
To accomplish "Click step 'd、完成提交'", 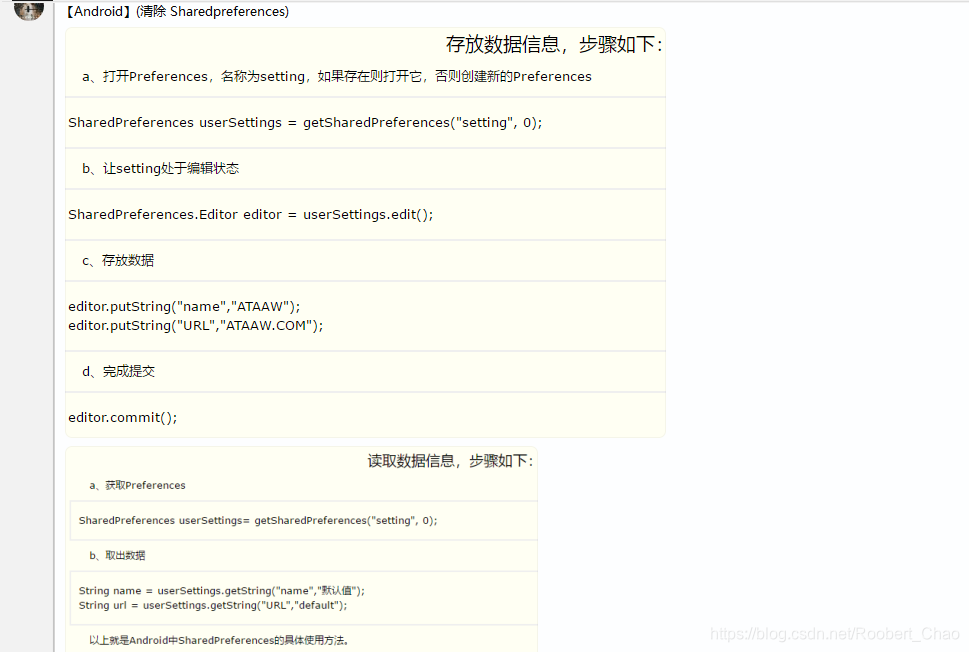I will (x=118, y=371).
